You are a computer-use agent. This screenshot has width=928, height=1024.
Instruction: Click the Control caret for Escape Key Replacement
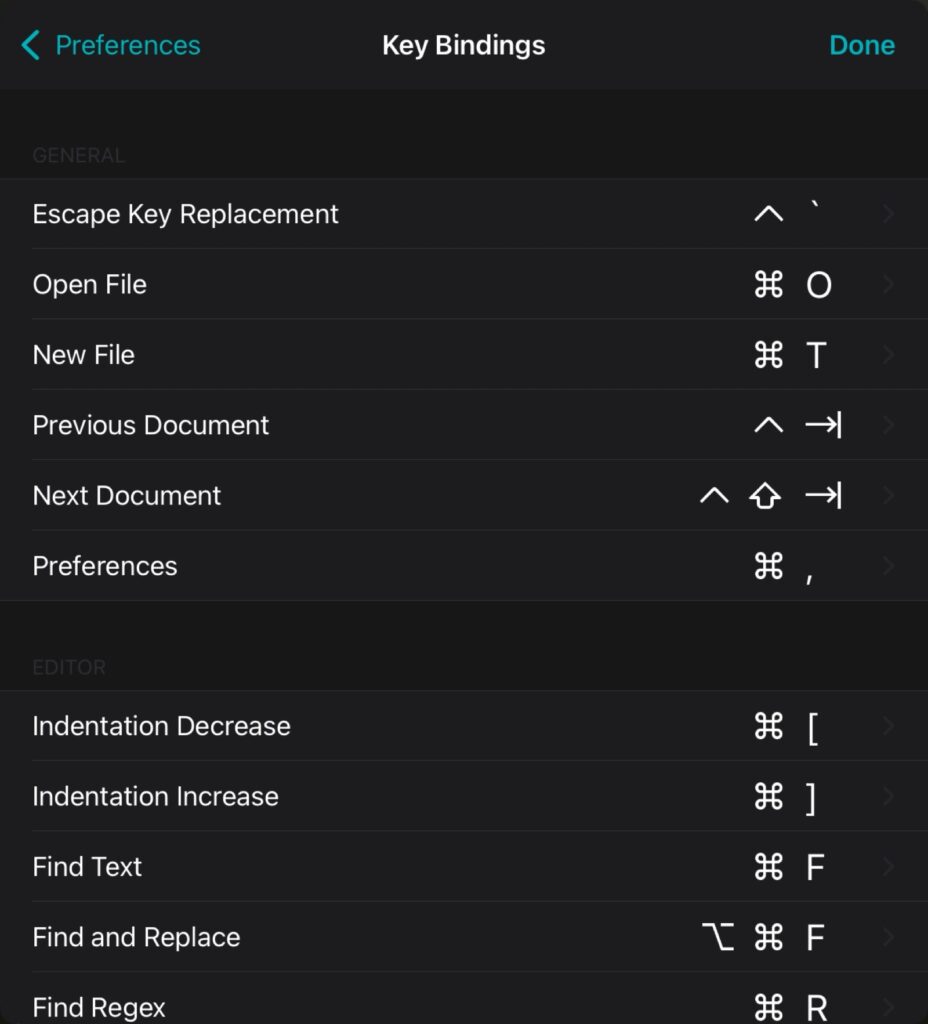tap(769, 214)
